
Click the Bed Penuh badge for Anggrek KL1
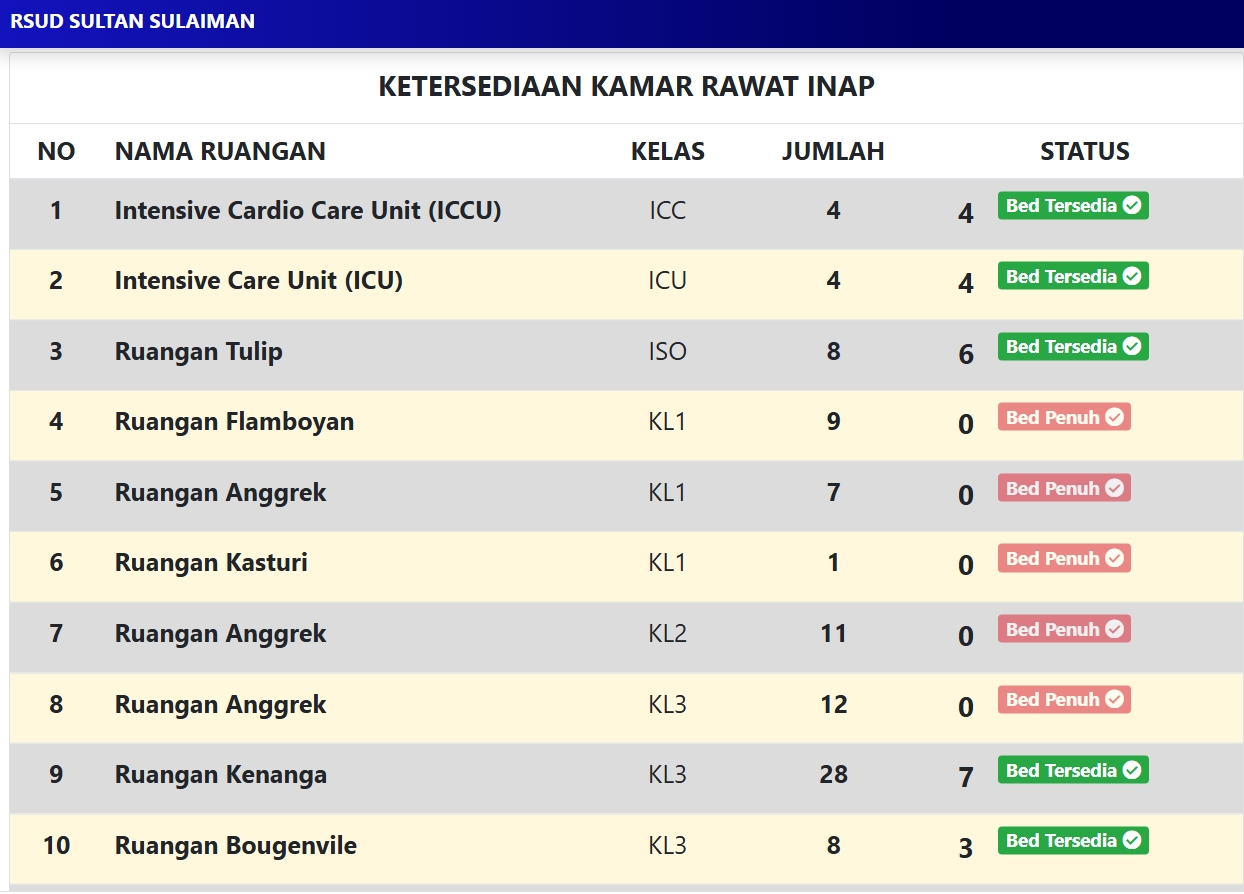click(1063, 488)
